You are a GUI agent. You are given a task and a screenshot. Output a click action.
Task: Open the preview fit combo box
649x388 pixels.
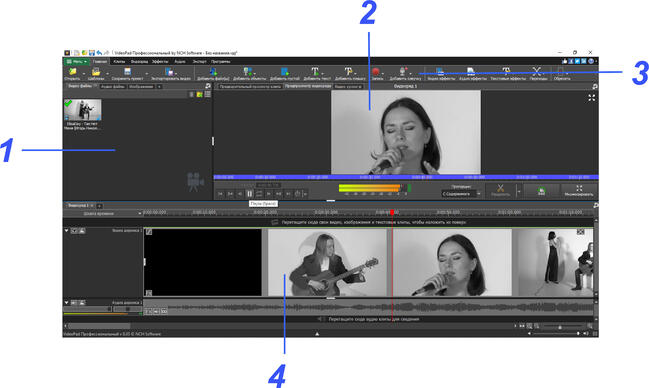[x=461, y=194]
